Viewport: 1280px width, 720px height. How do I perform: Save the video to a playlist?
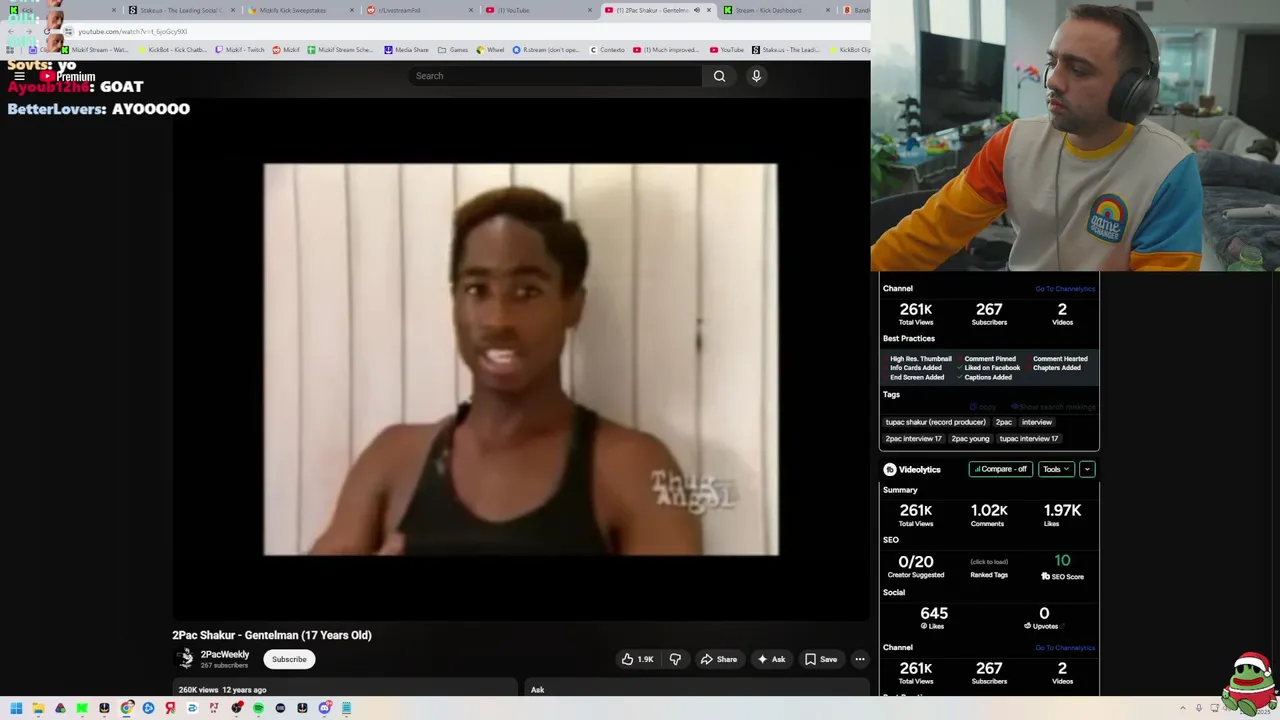821,659
